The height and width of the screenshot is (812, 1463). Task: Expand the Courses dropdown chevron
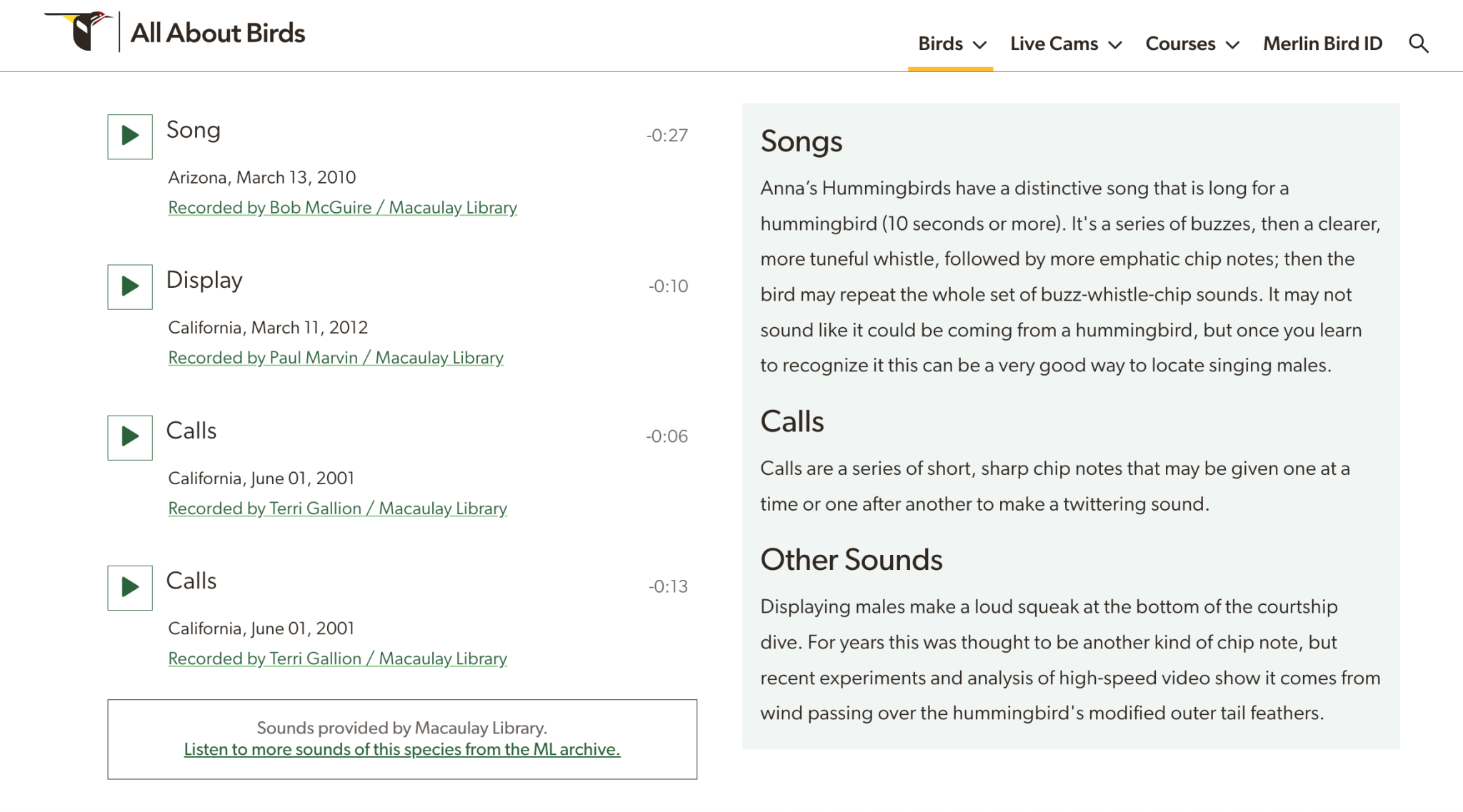tap(1232, 45)
